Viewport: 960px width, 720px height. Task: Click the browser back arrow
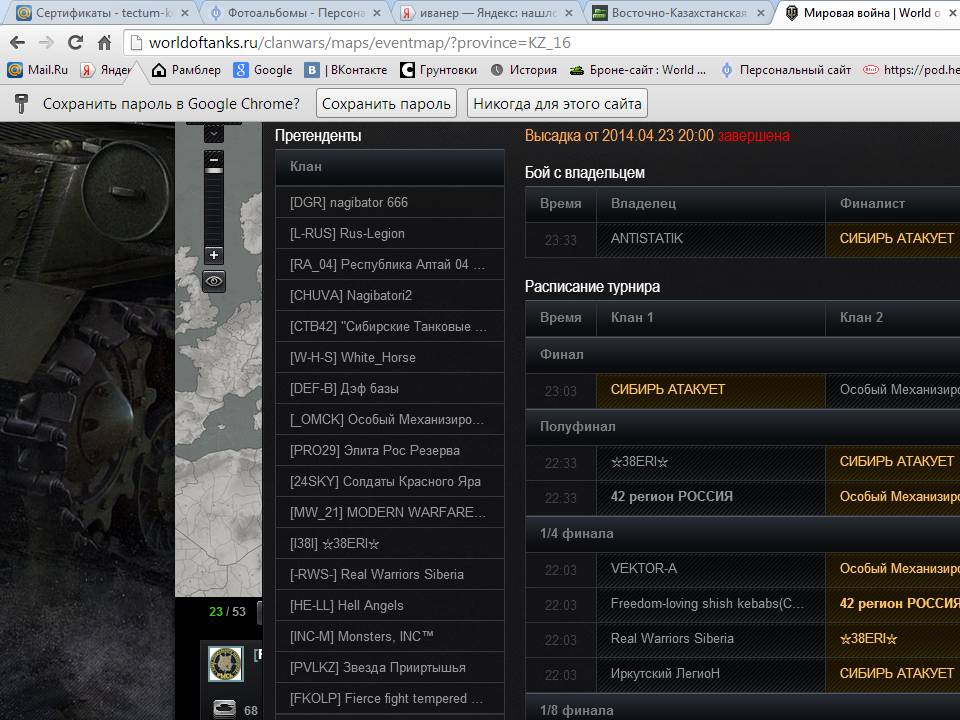(x=18, y=42)
